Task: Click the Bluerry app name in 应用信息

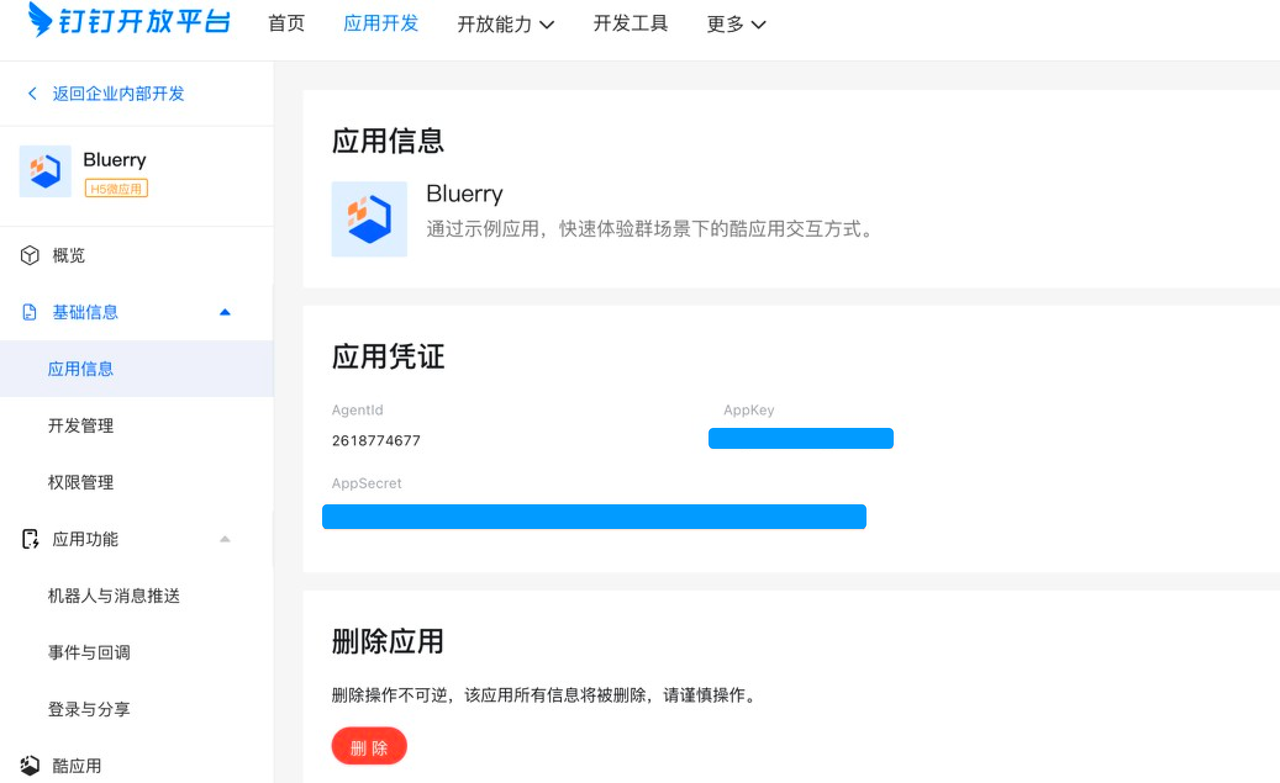Action: [x=464, y=193]
